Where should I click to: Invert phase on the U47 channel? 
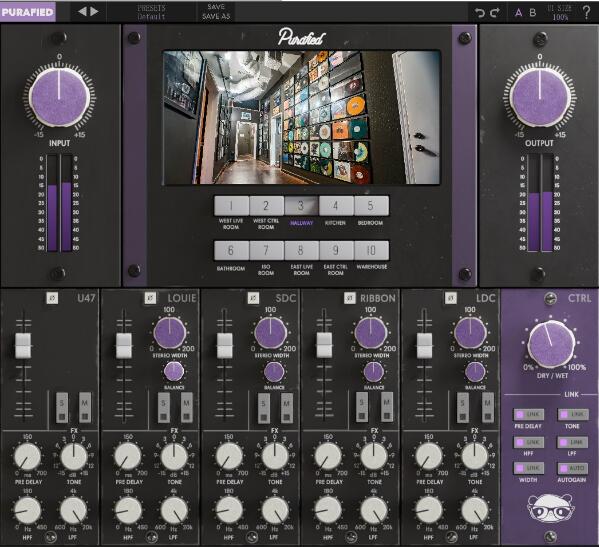(52, 298)
